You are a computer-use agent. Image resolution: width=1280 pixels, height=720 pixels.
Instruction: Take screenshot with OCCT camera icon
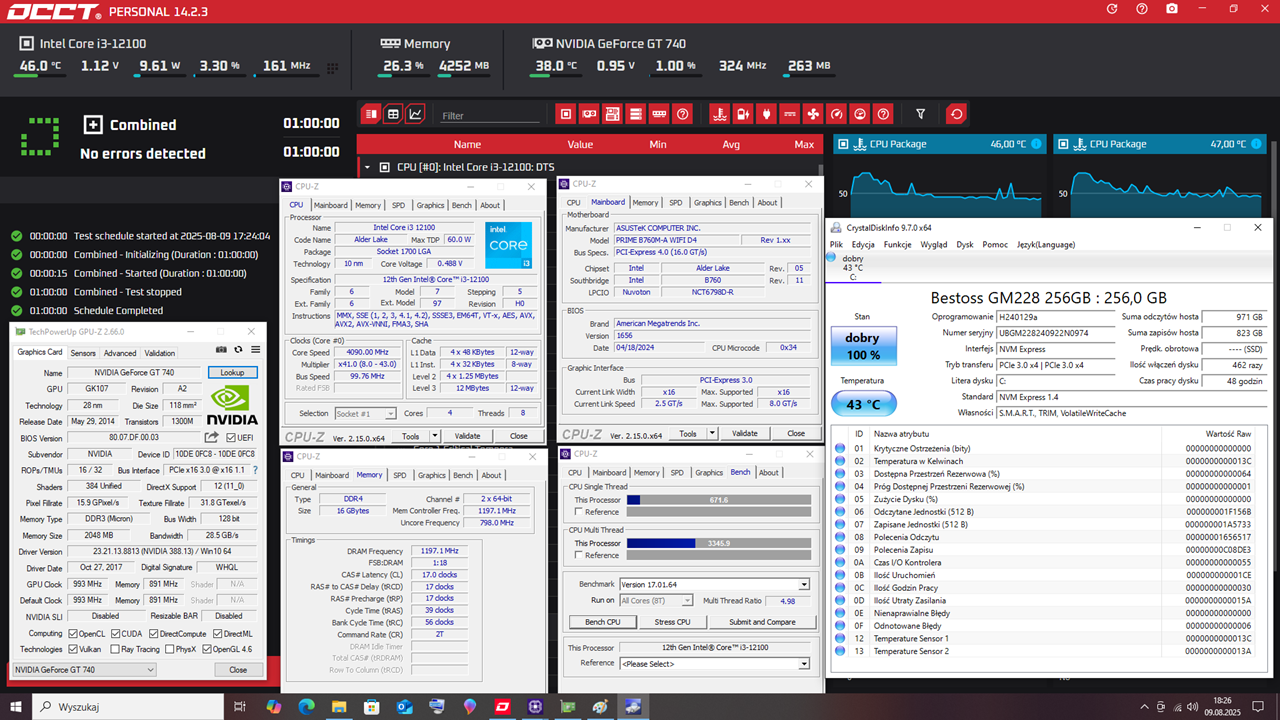1172,9
